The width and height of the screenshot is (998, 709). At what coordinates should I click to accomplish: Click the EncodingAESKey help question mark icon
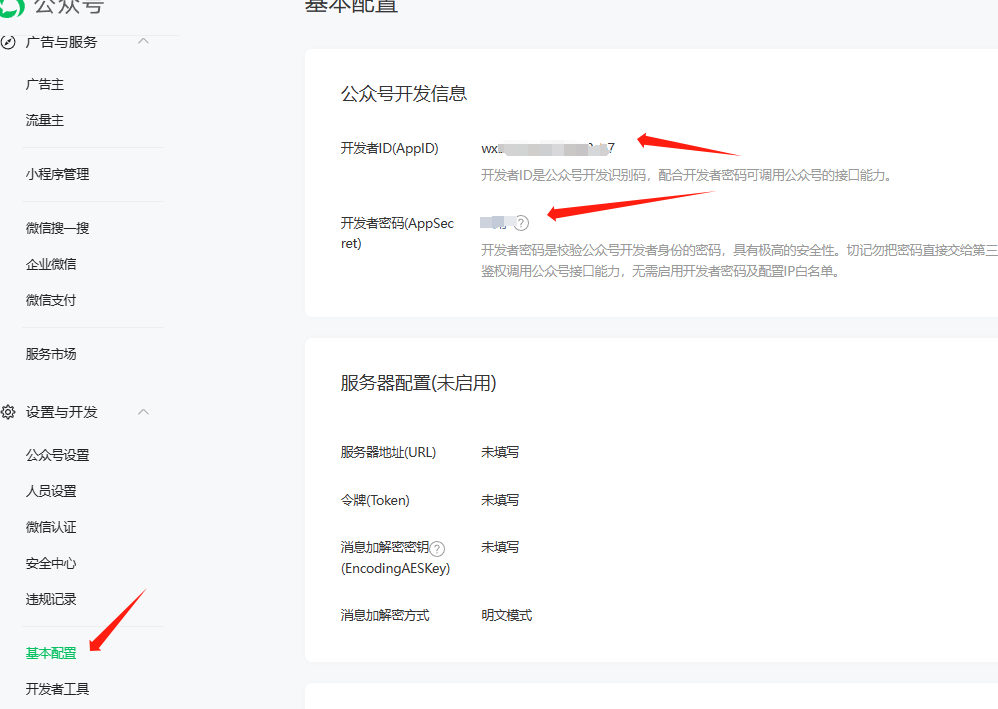(437, 548)
